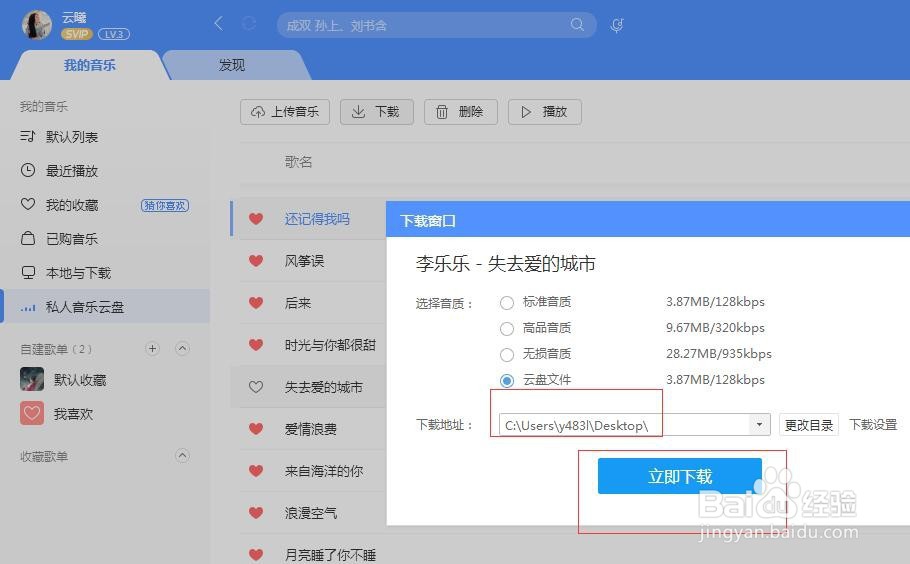Toggle heart on 还记得我吗
Viewport: 910px width, 564px height.
256,219
